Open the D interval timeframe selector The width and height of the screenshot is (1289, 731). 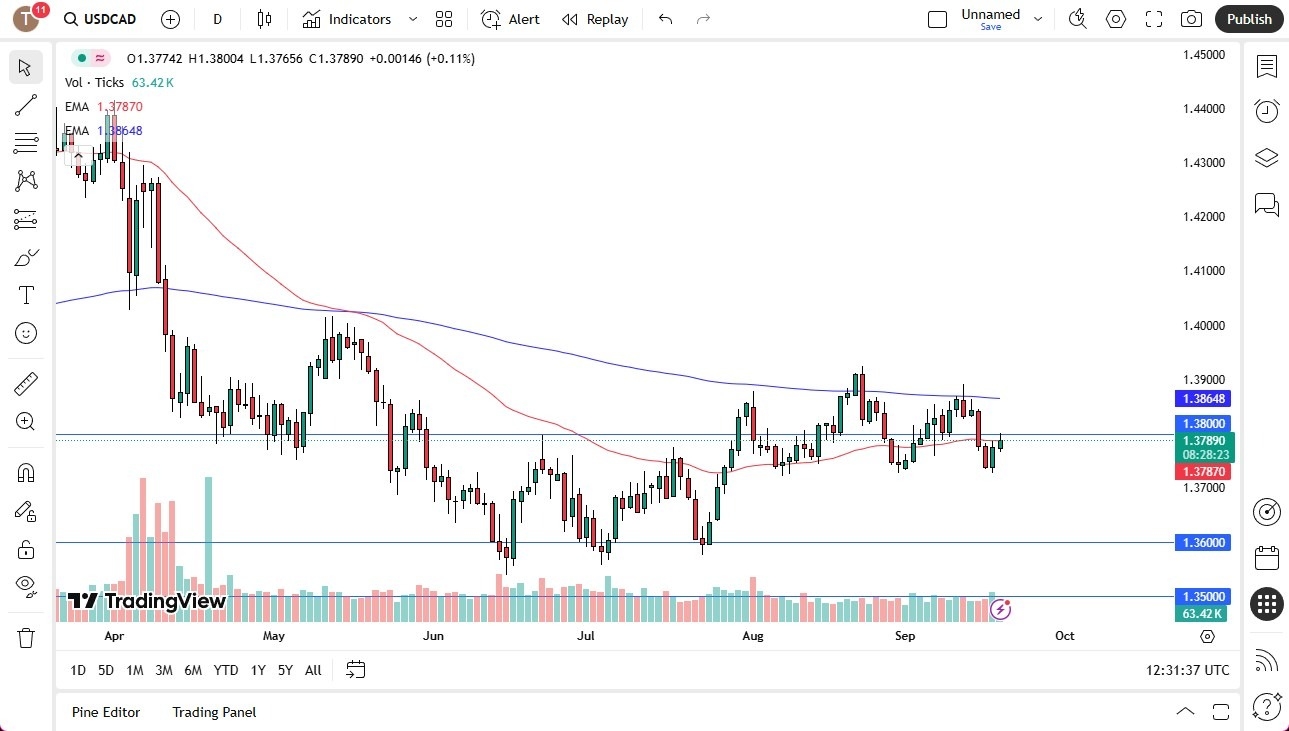tap(216, 18)
